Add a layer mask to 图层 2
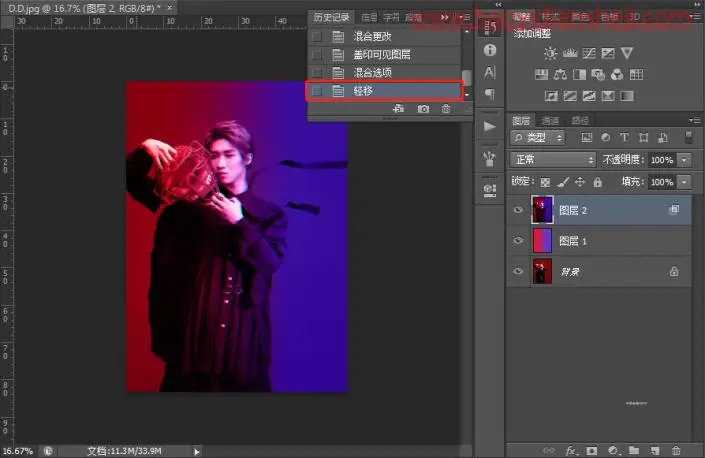Image resolution: width=705 pixels, height=458 pixels. (592, 450)
